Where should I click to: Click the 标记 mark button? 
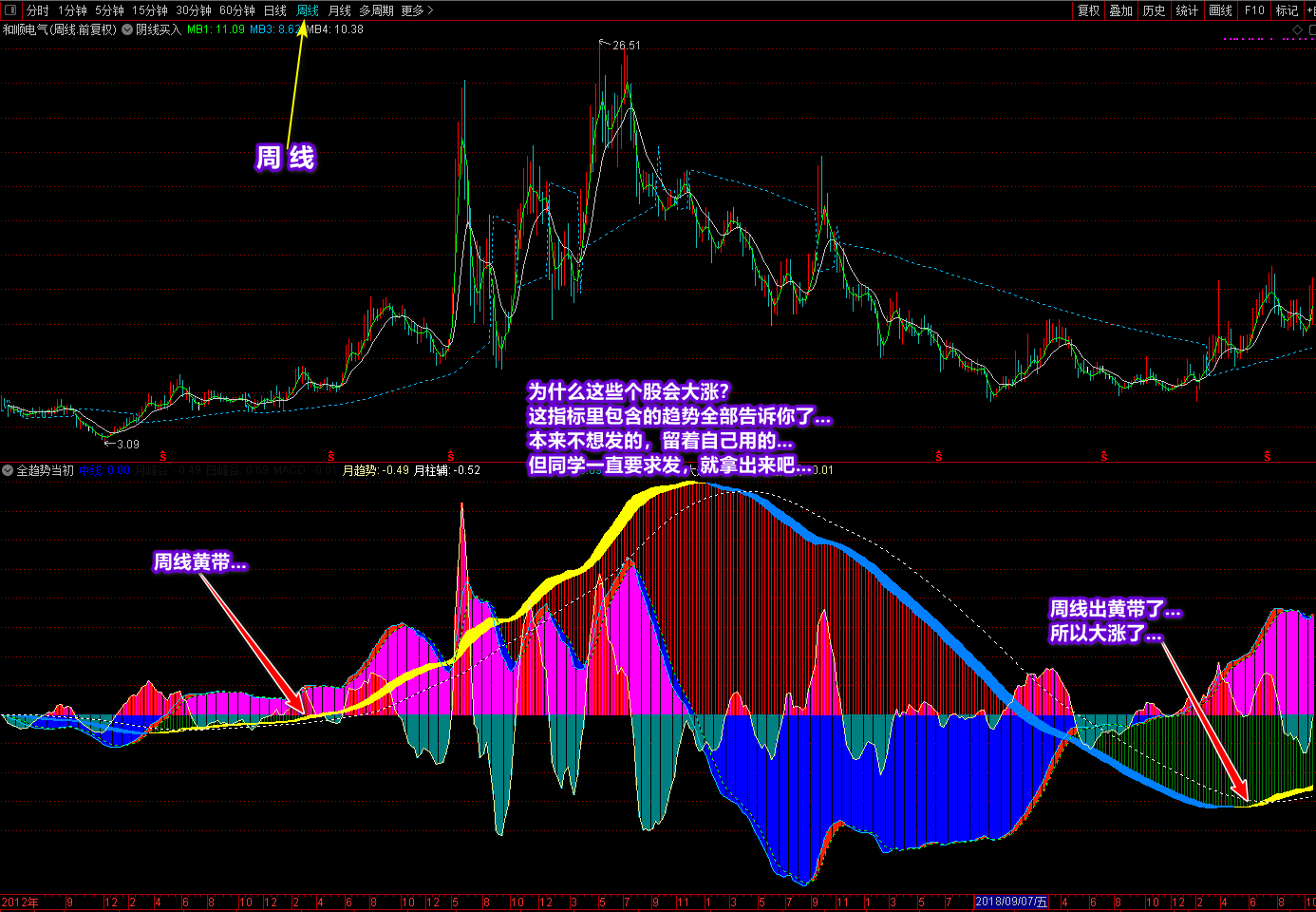coord(1287,10)
